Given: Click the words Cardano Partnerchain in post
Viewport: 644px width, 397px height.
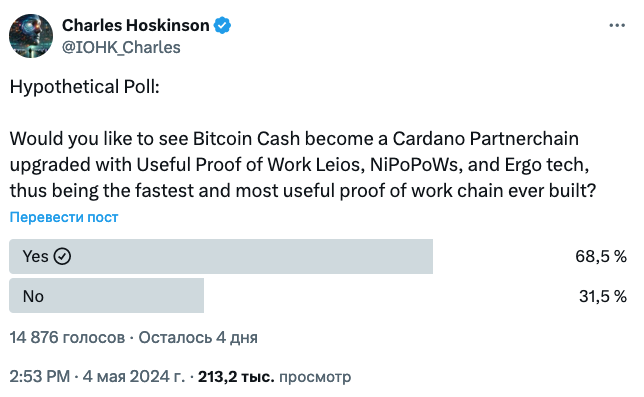Looking at the screenshot, I should (x=485, y=139).
